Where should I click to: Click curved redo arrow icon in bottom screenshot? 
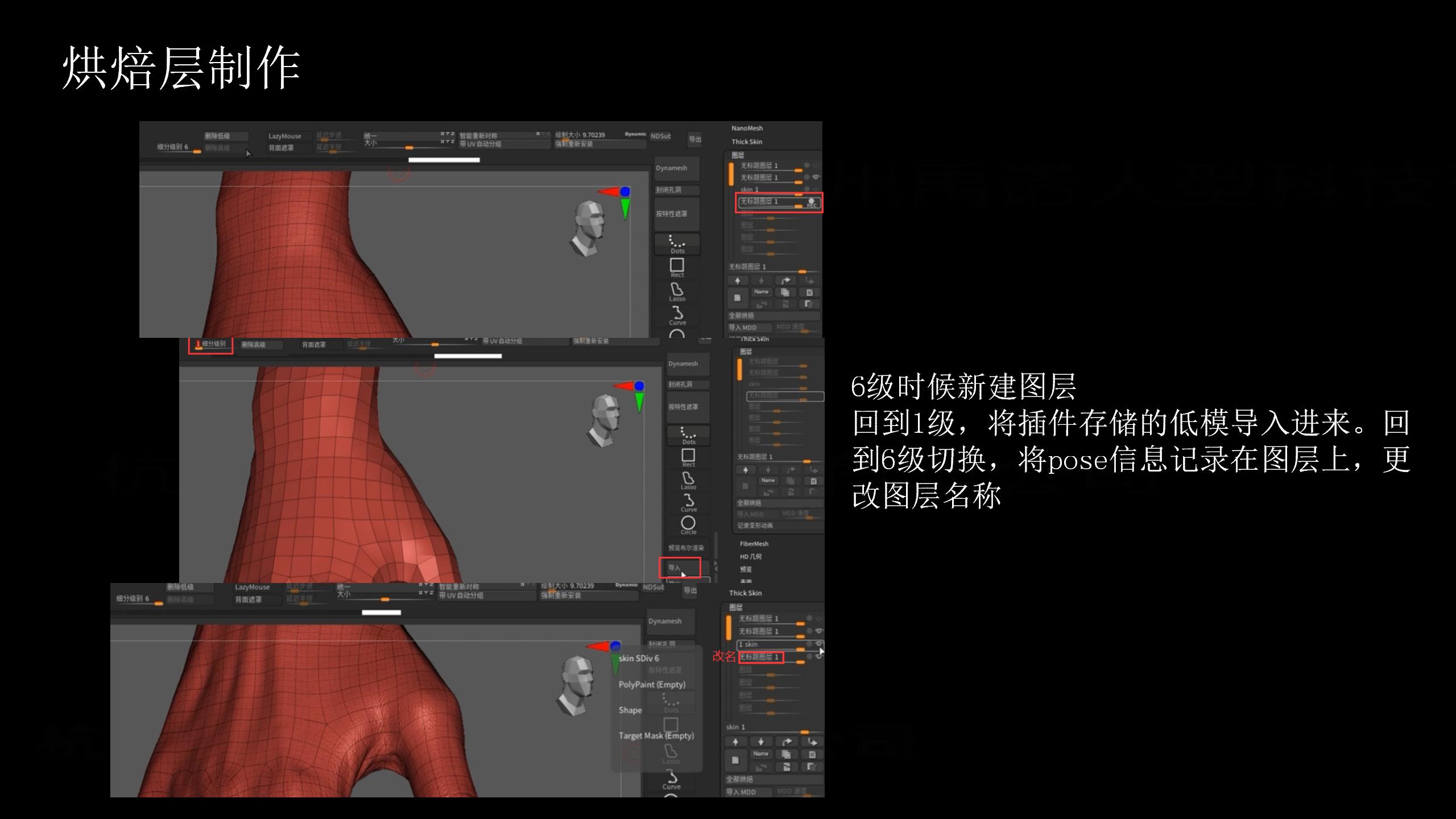tap(787, 742)
